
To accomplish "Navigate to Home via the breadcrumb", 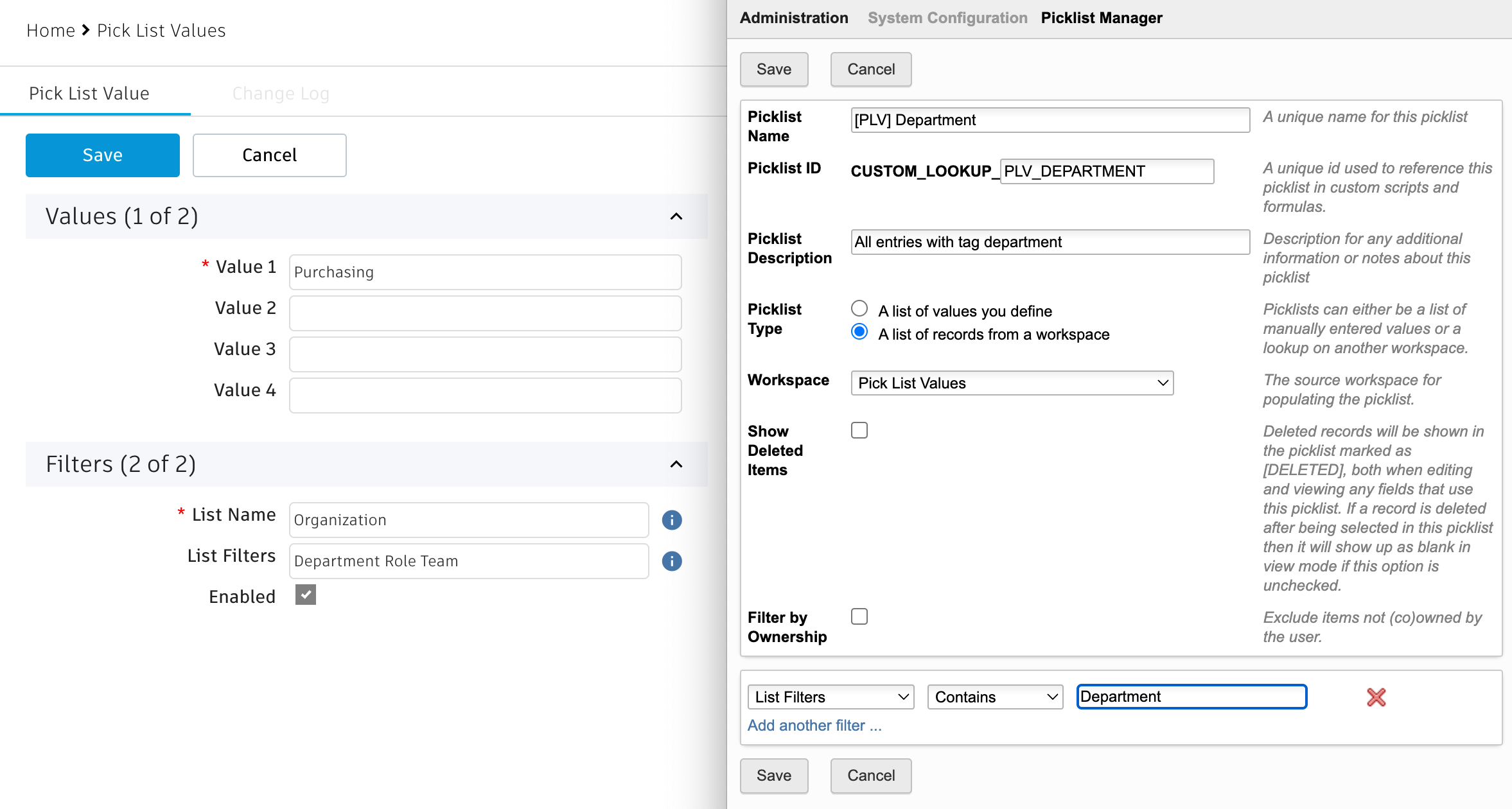I will coord(50,30).
